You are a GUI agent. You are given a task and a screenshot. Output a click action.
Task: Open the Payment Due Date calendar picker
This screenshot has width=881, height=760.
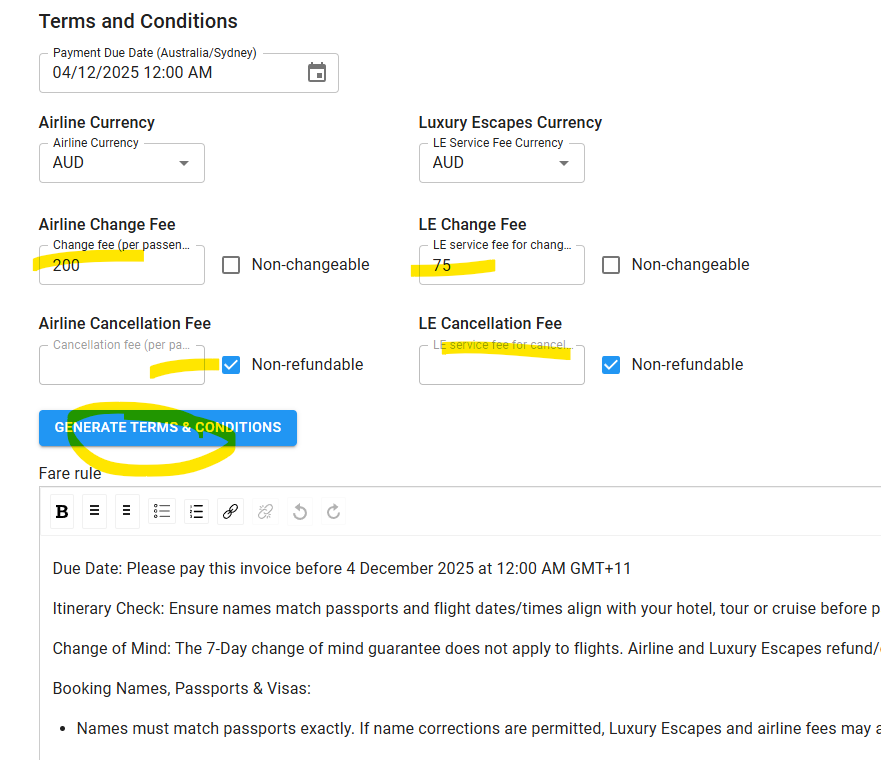317,73
